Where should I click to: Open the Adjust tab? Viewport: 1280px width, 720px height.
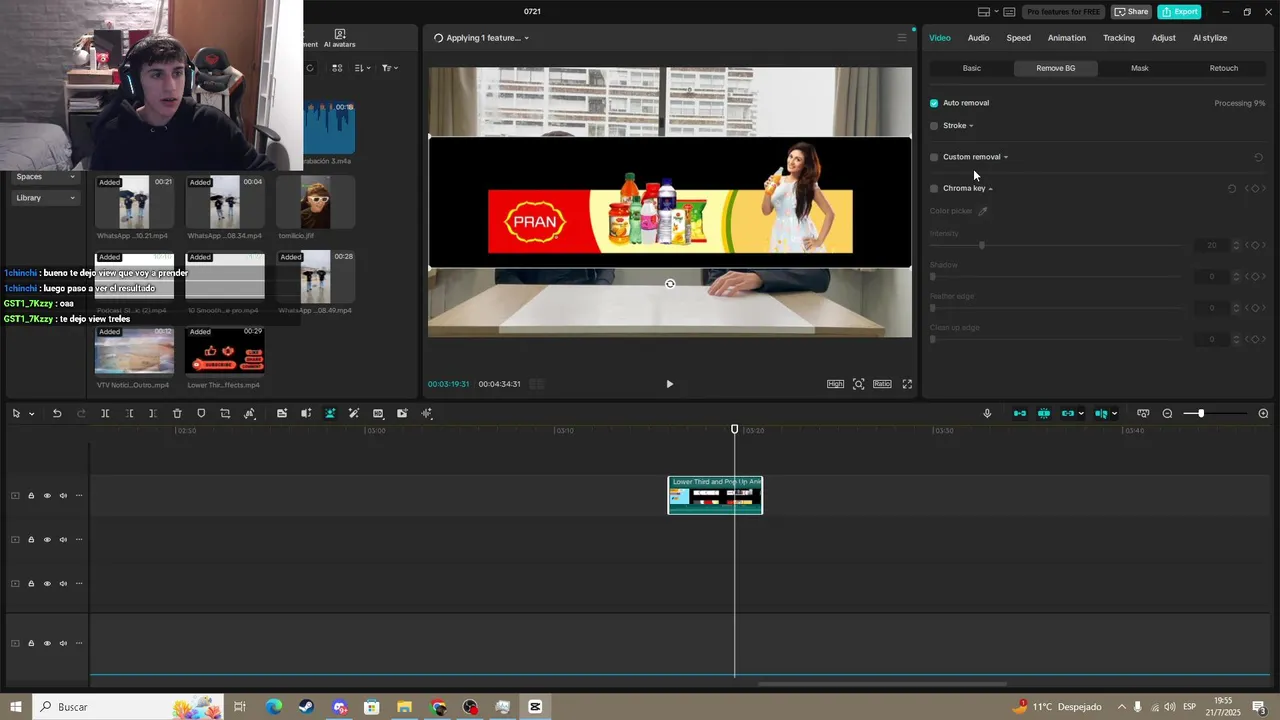tap(1163, 38)
